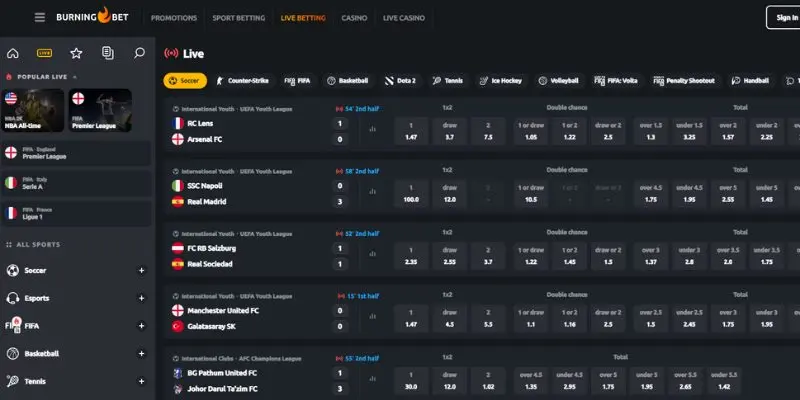The height and width of the screenshot is (400, 800).
Task: Open the Manchester United FC match
Action: pos(223,311)
